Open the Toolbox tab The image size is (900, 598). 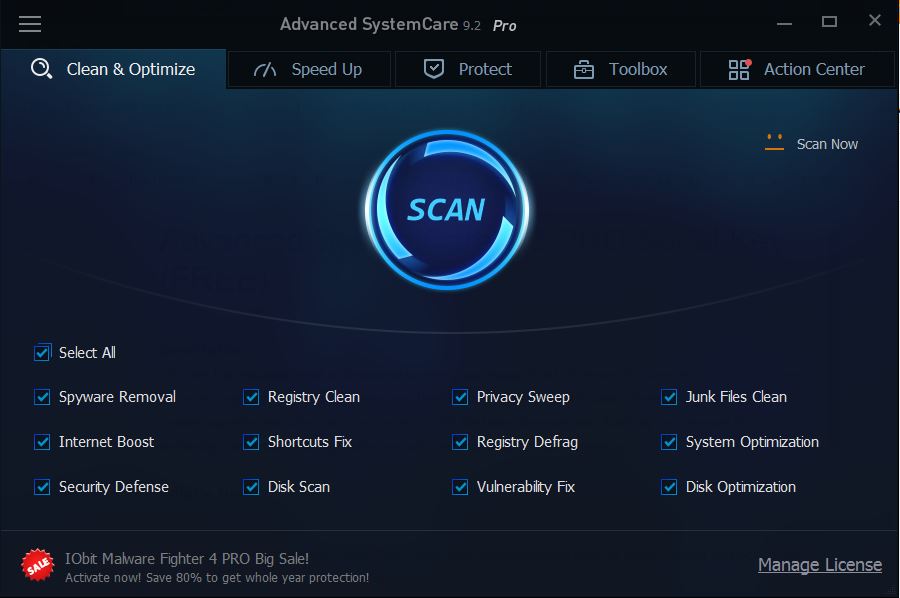point(620,69)
